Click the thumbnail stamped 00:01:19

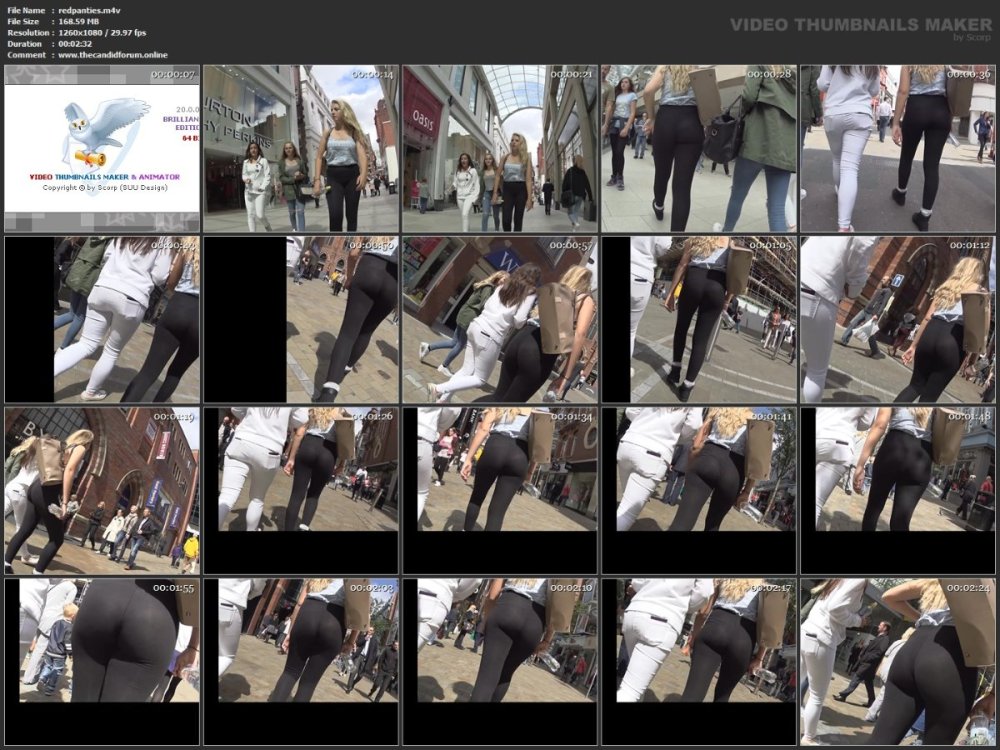coord(102,491)
